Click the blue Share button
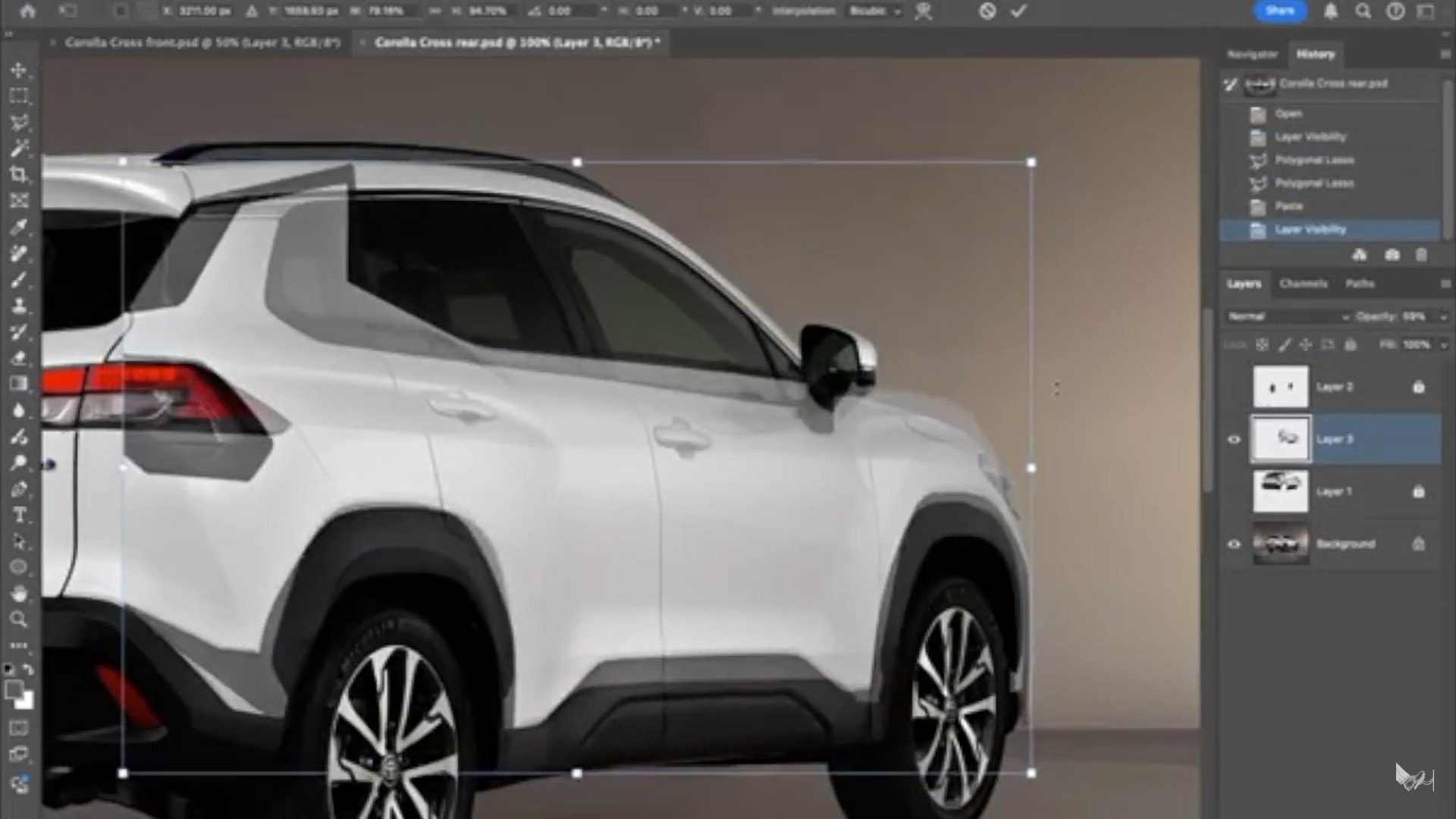 [x=1279, y=11]
